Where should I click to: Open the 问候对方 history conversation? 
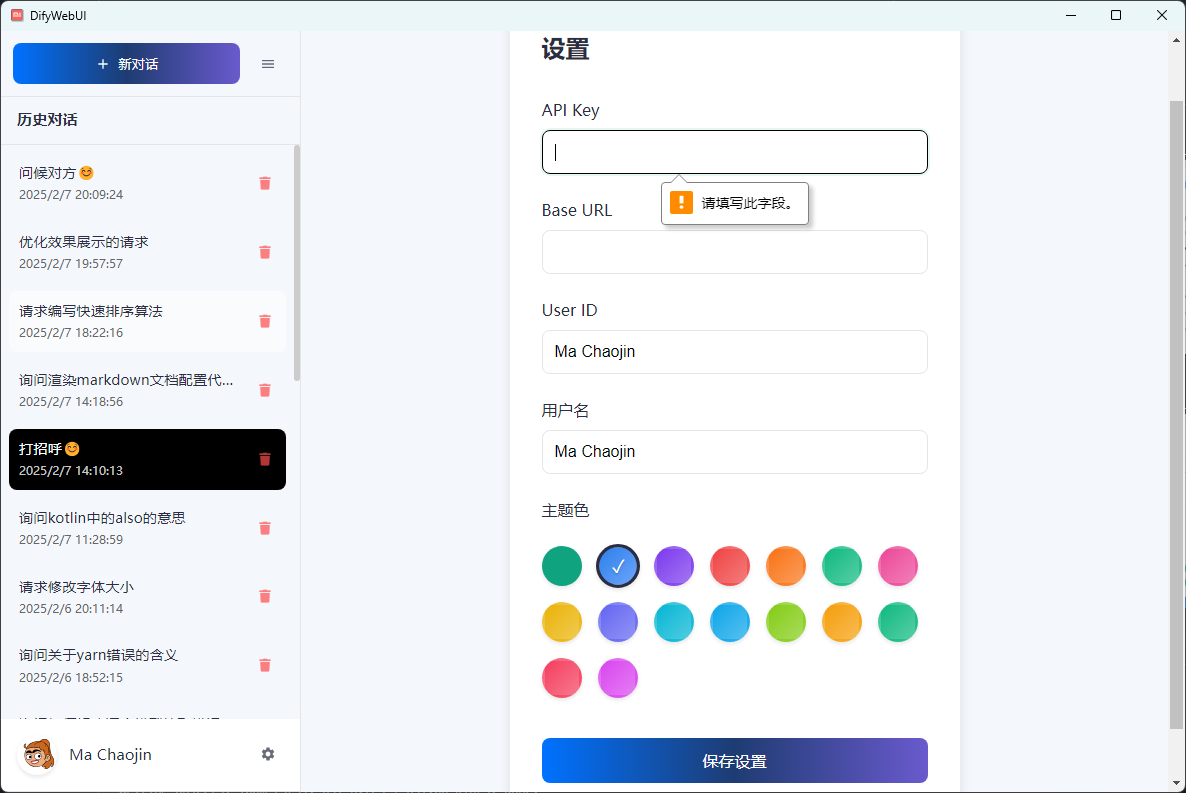(x=147, y=183)
